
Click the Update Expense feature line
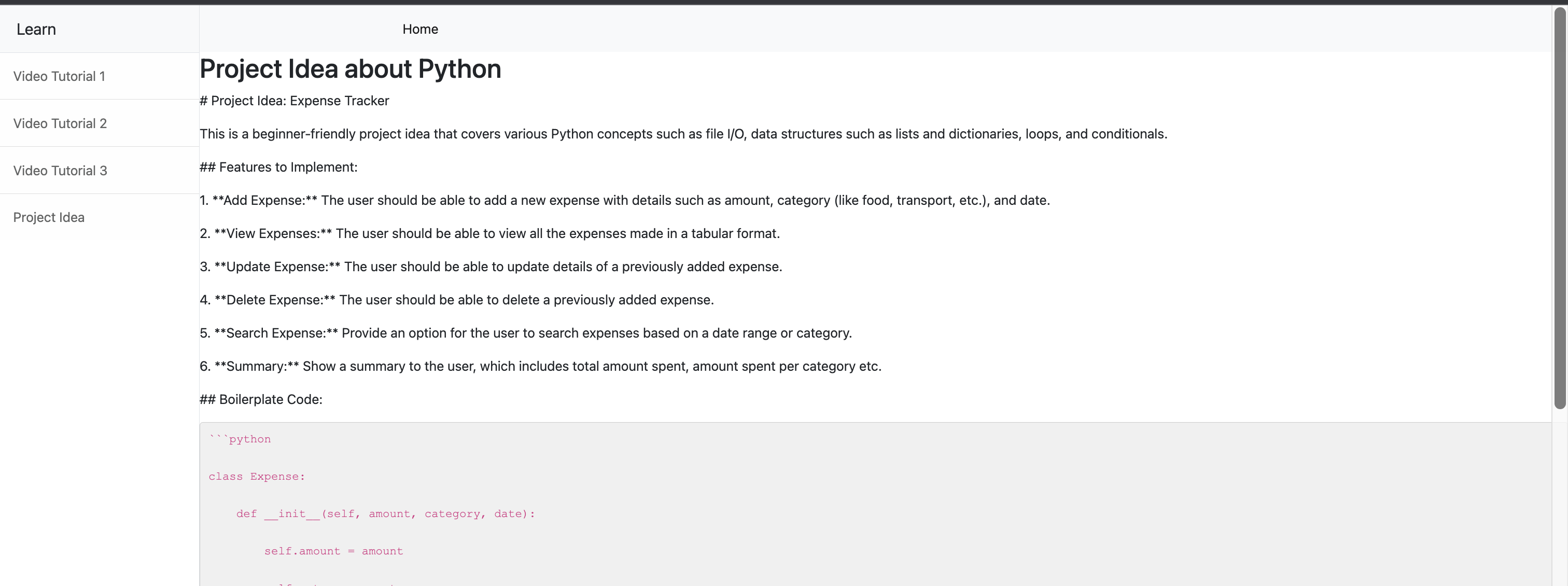(x=491, y=267)
